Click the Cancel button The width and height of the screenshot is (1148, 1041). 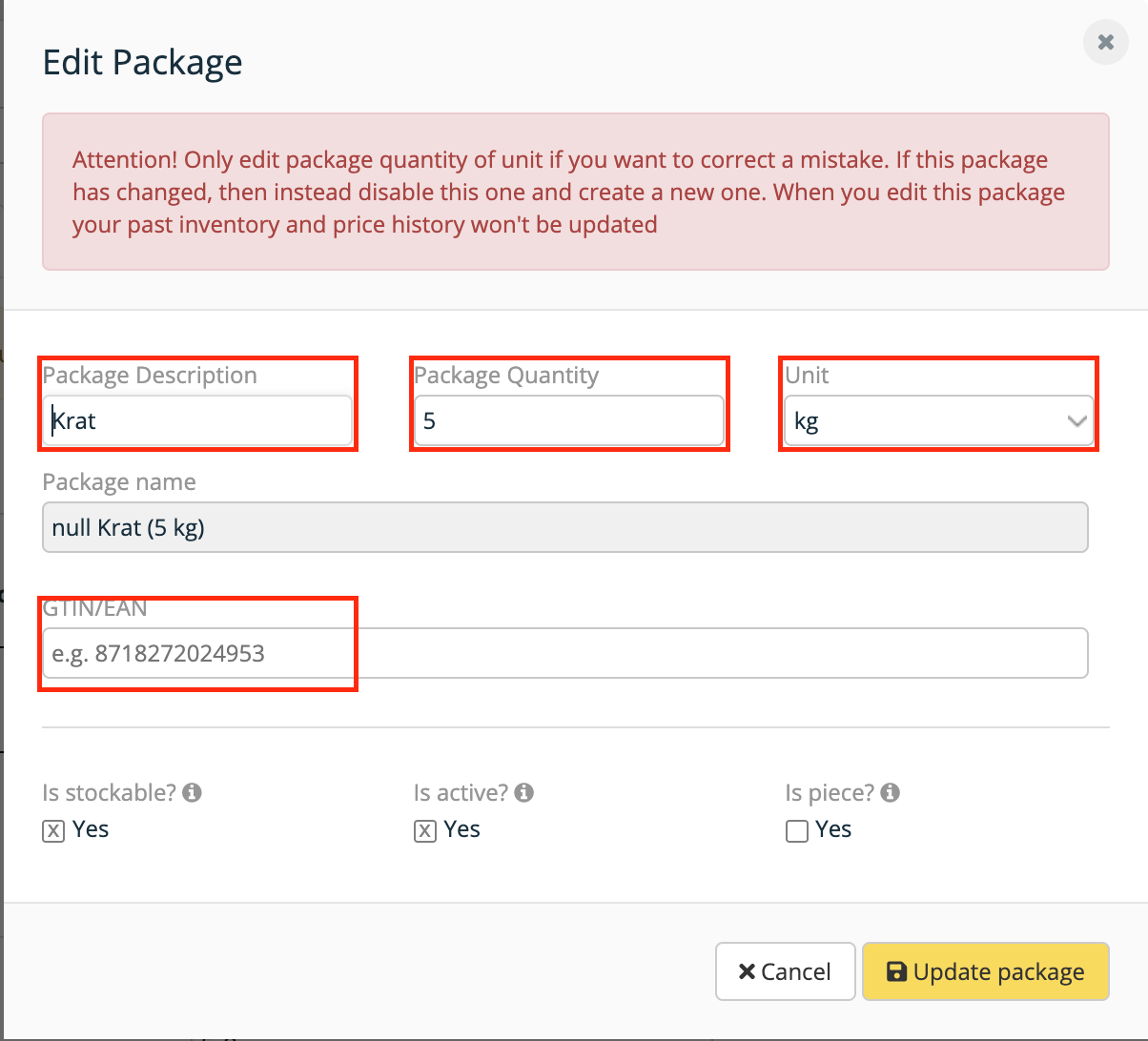coord(785,971)
